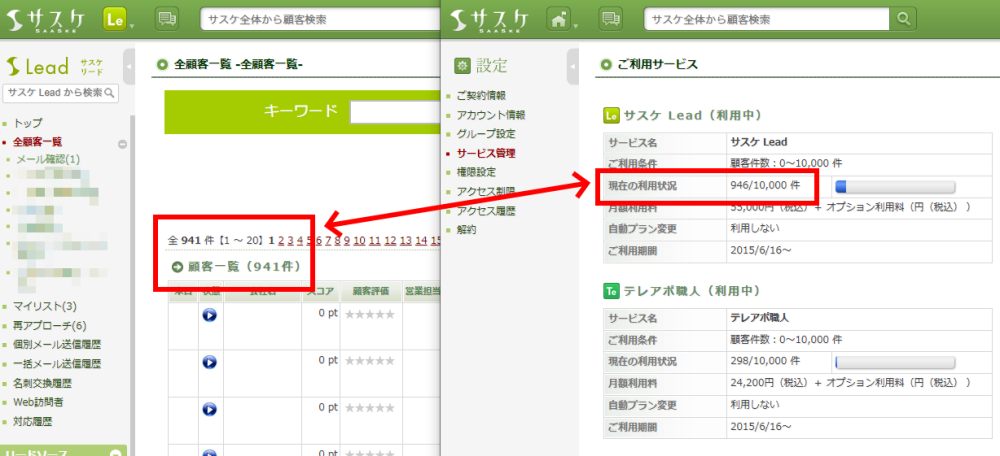Open Web訪問者 in sidebar
Screen dimensions: 1000x456
(38, 402)
